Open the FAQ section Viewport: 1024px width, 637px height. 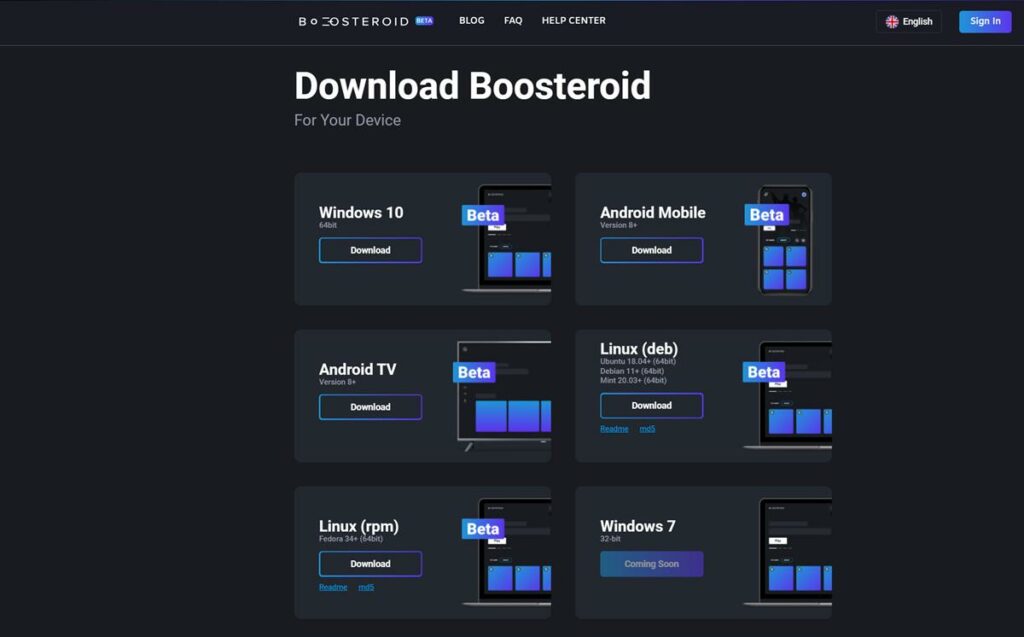(513, 20)
